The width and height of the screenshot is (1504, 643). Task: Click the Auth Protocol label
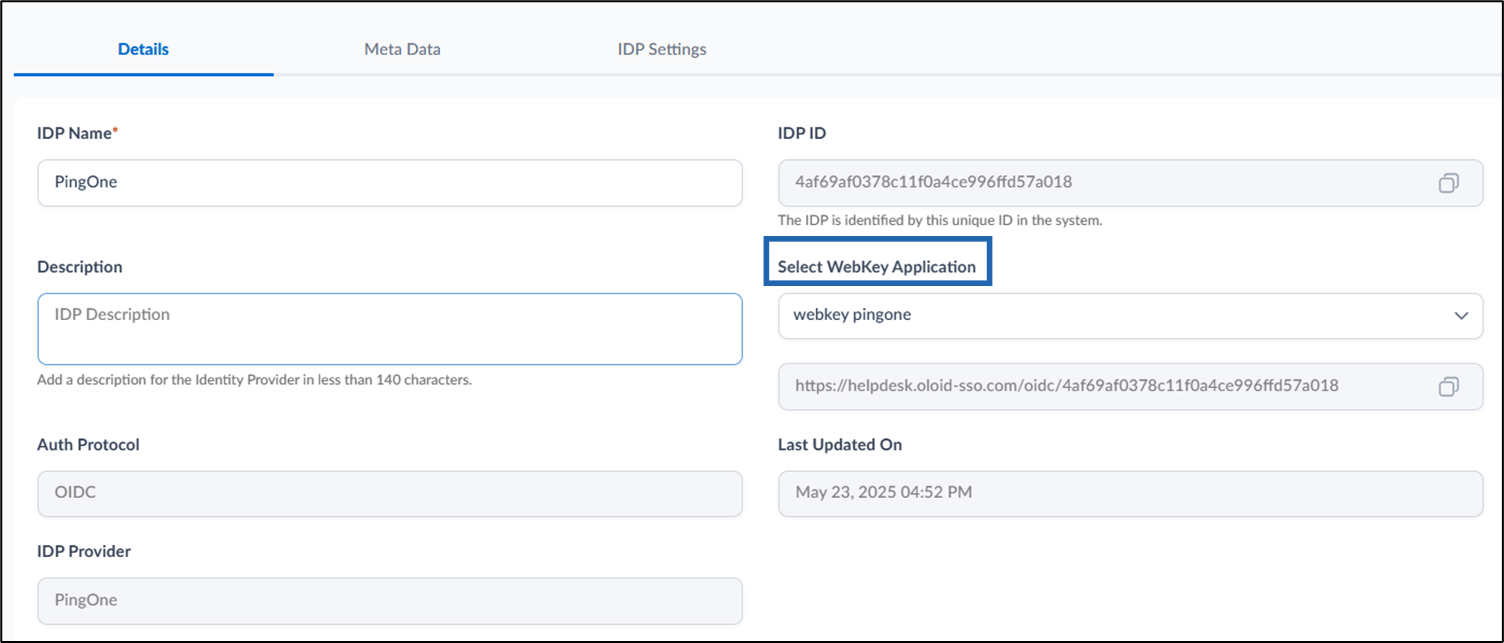tap(88, 444)
